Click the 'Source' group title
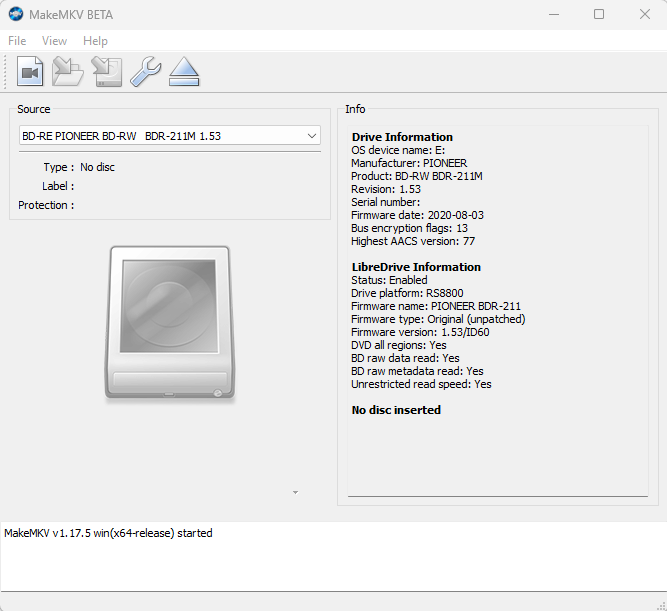Viewport: 667px width, 611px height. click(x=34, y=109)
